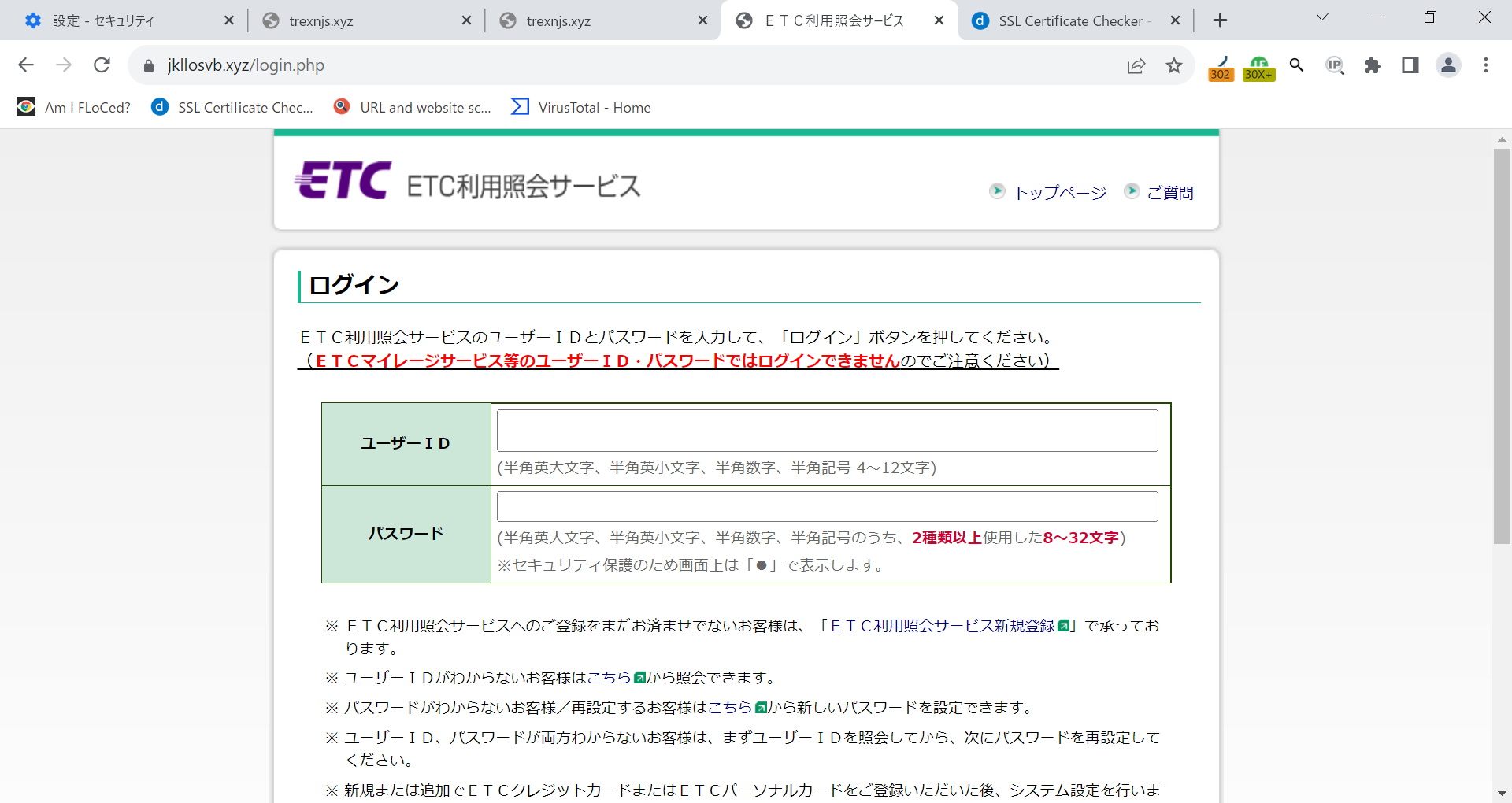Screen dimensions: 1512x803
Task: Click the green arrow icon beside トップページ
Action: click(x=997, y=191)
